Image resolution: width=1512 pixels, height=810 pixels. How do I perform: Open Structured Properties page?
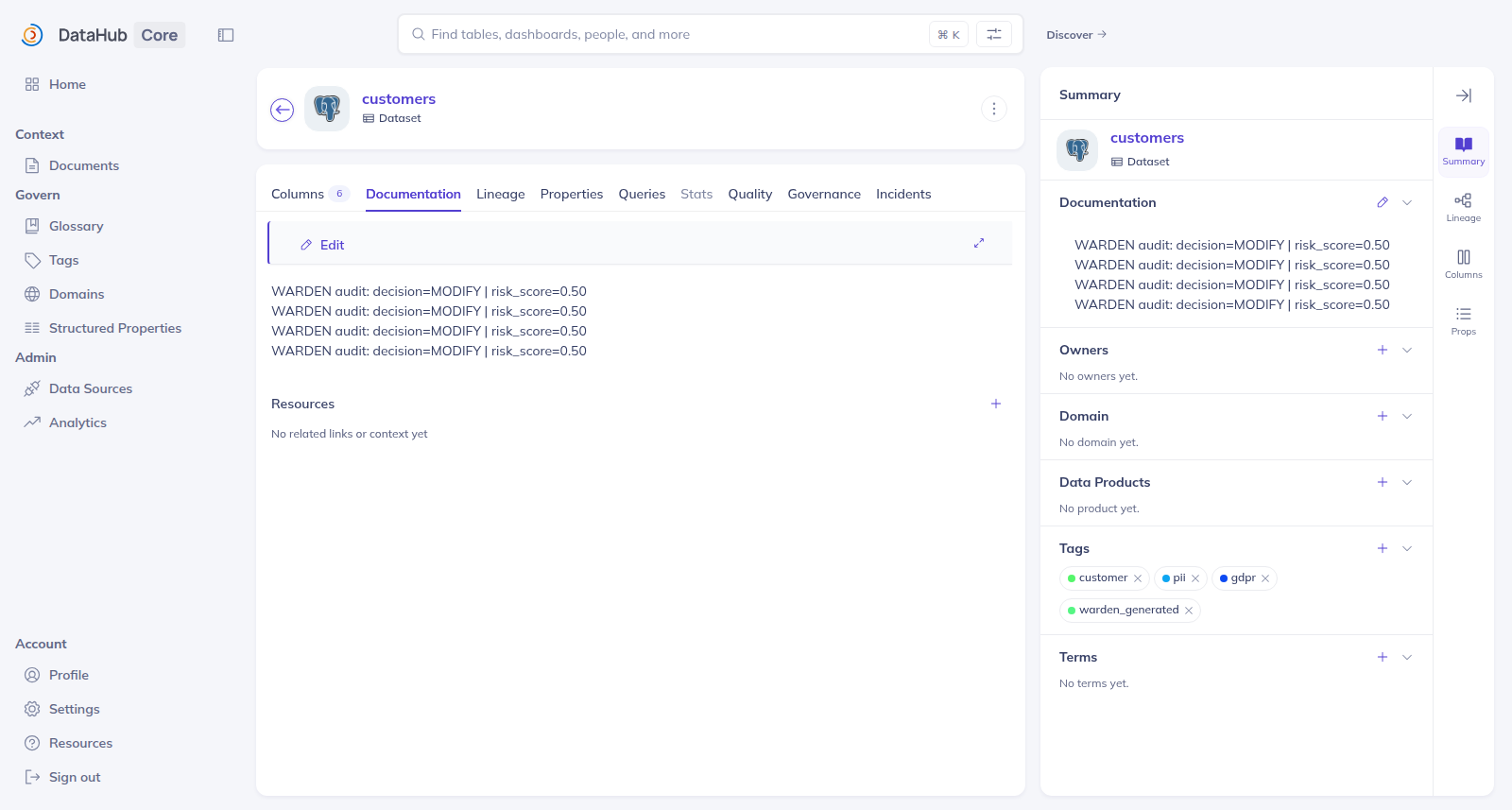[115, 328]
